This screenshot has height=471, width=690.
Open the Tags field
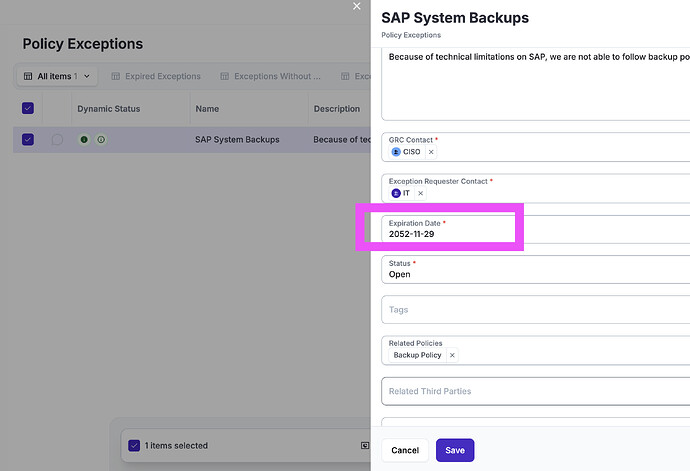tap(535, 309)
